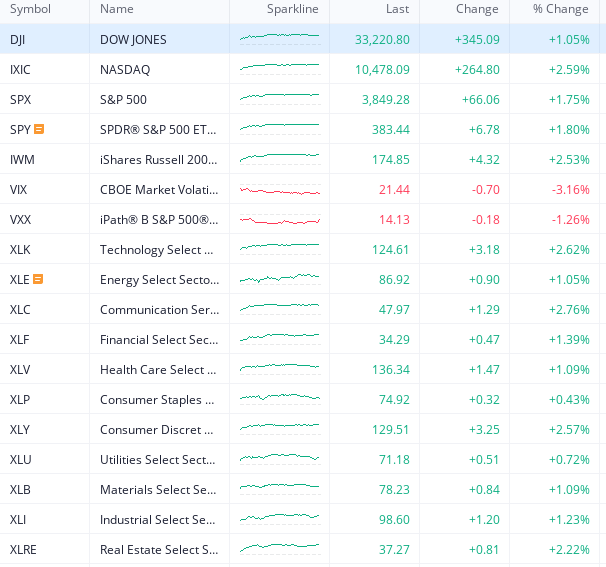Select Communication Services name
Viewport: 606px width, 567px height.
[159, 310]
